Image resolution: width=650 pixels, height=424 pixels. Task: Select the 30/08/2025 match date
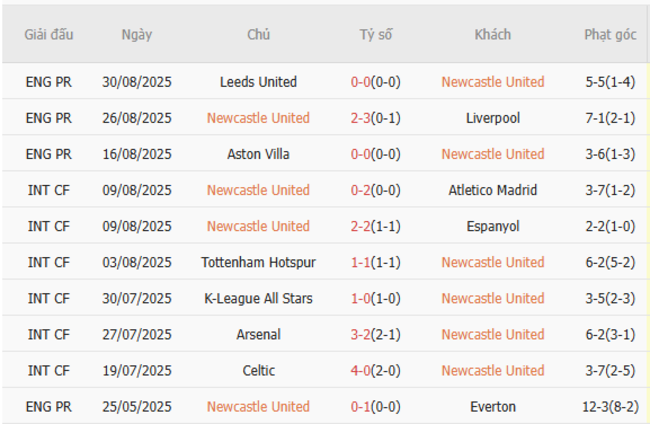point(137,82)
